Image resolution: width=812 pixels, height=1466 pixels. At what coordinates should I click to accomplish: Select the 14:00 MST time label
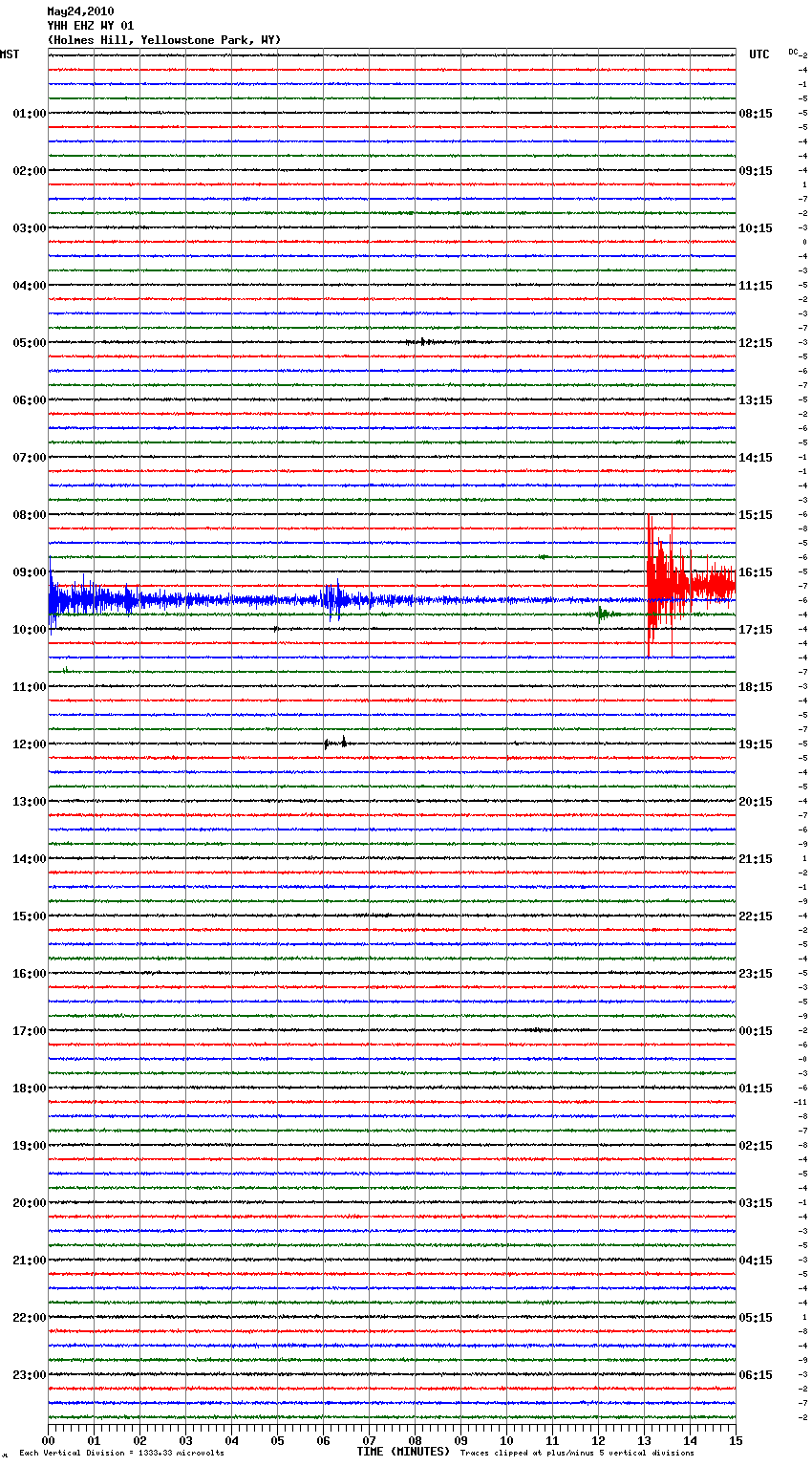[29, 859]
